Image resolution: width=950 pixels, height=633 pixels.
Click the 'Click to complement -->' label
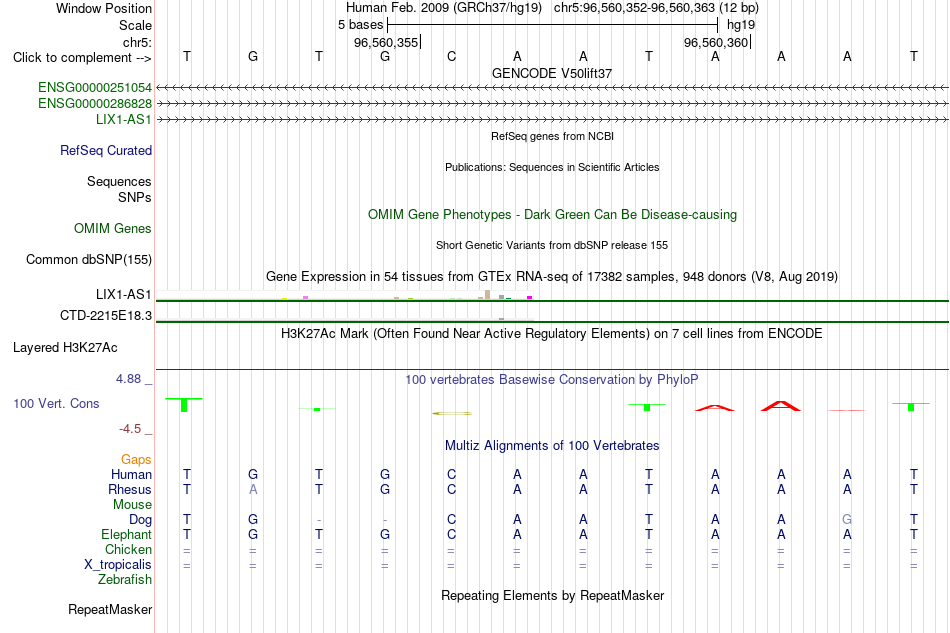pyautogui.click(x=82, y=58)
